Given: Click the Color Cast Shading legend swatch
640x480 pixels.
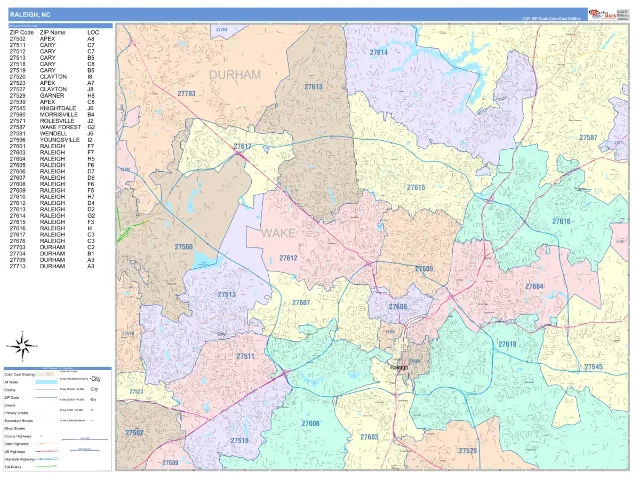Looking at the screenshot, I should click(x=46, y=374).
